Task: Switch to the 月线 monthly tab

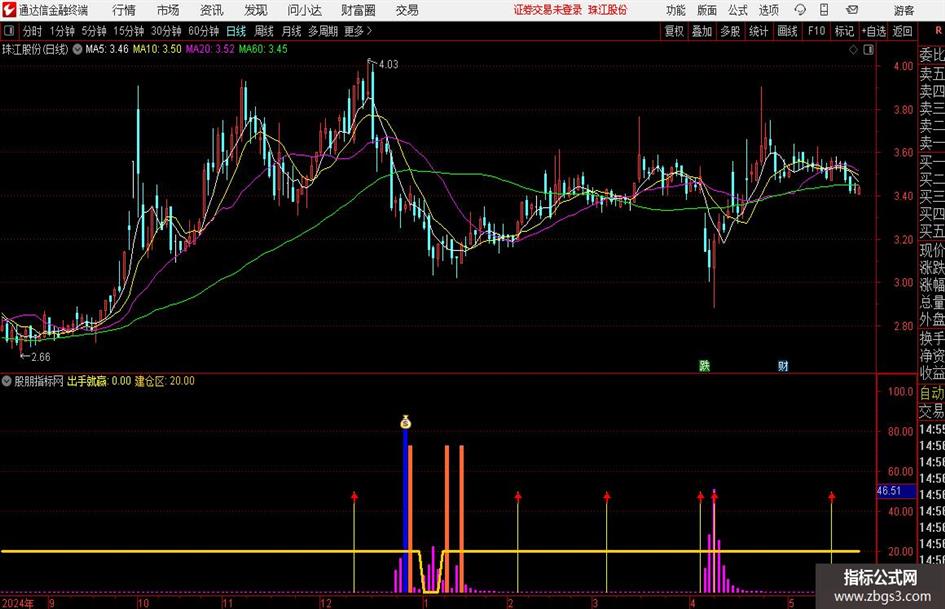Action: coord(292,31)
